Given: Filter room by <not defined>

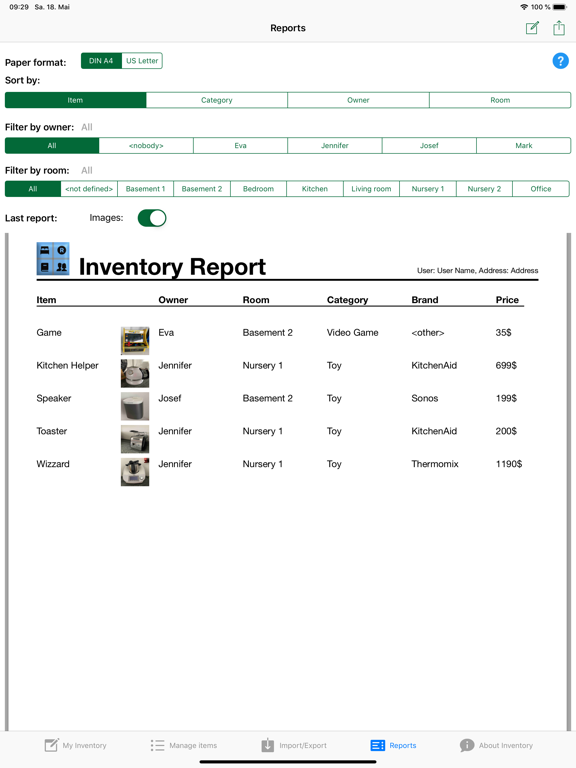Looking at the screenshot, I should pos(89,189).
